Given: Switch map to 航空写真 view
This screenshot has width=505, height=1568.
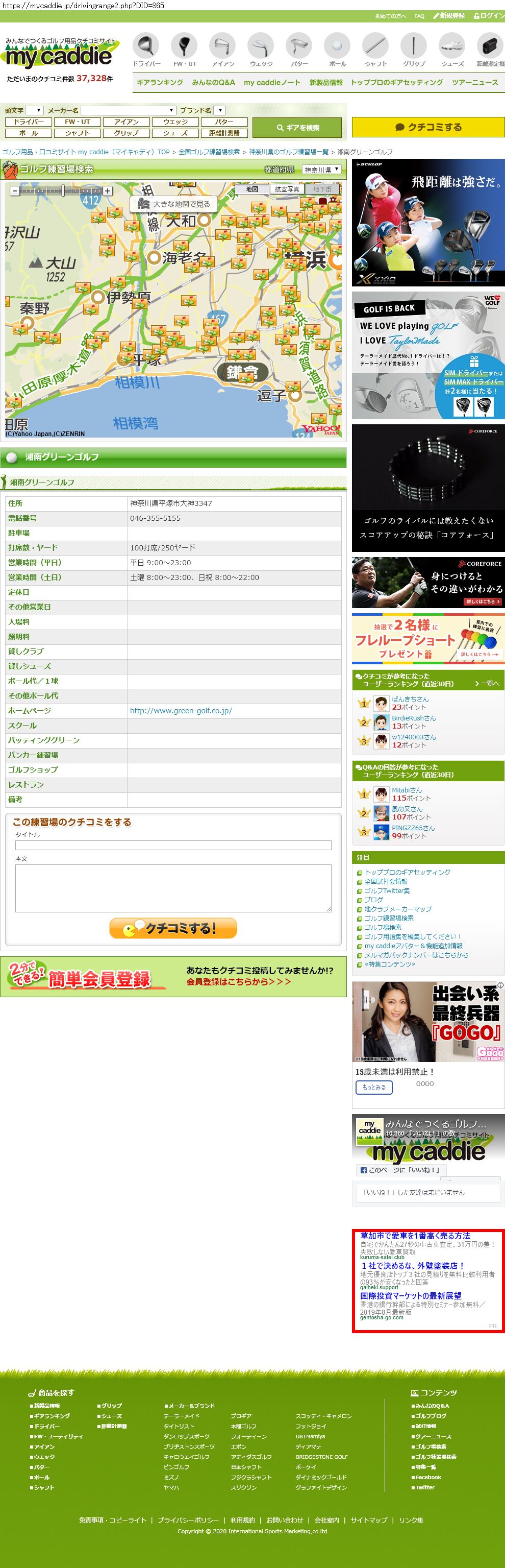Looking at the screenshot, I should point(287,189).
